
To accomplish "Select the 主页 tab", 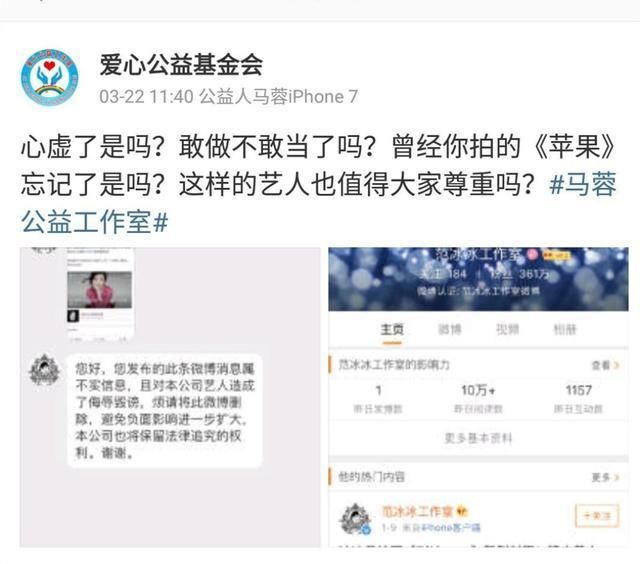I will click(x=392, y=329).
